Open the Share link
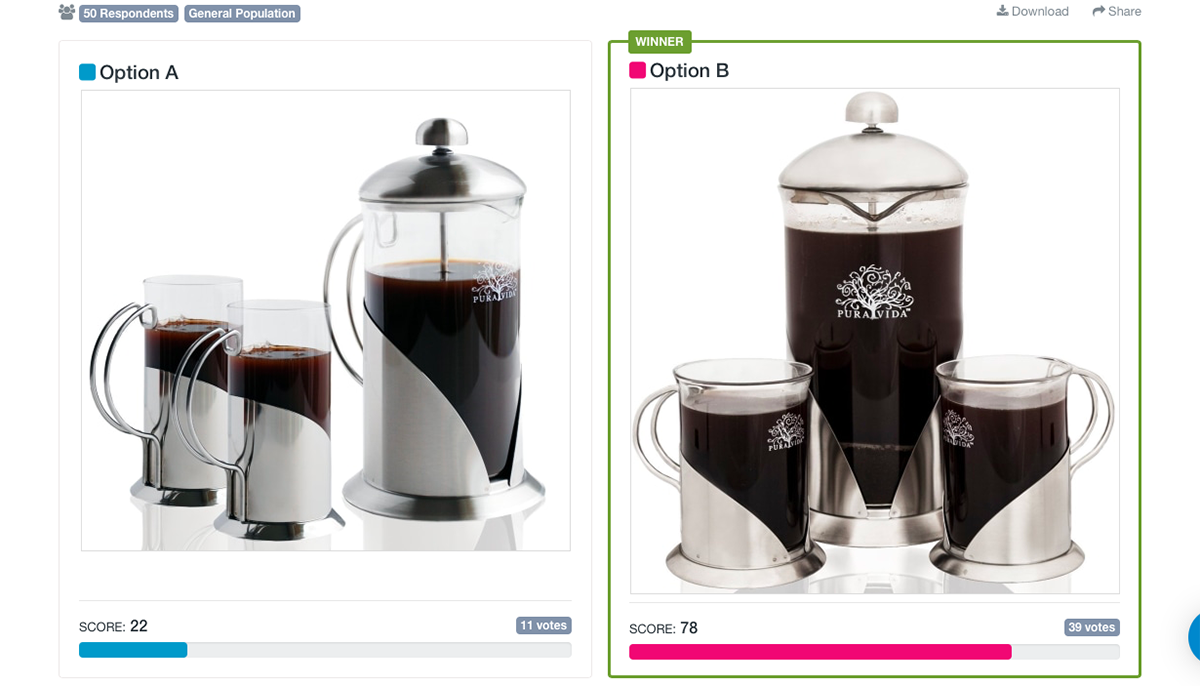This screenshot has height=686, width=1200. click(x=1117, y=11)
